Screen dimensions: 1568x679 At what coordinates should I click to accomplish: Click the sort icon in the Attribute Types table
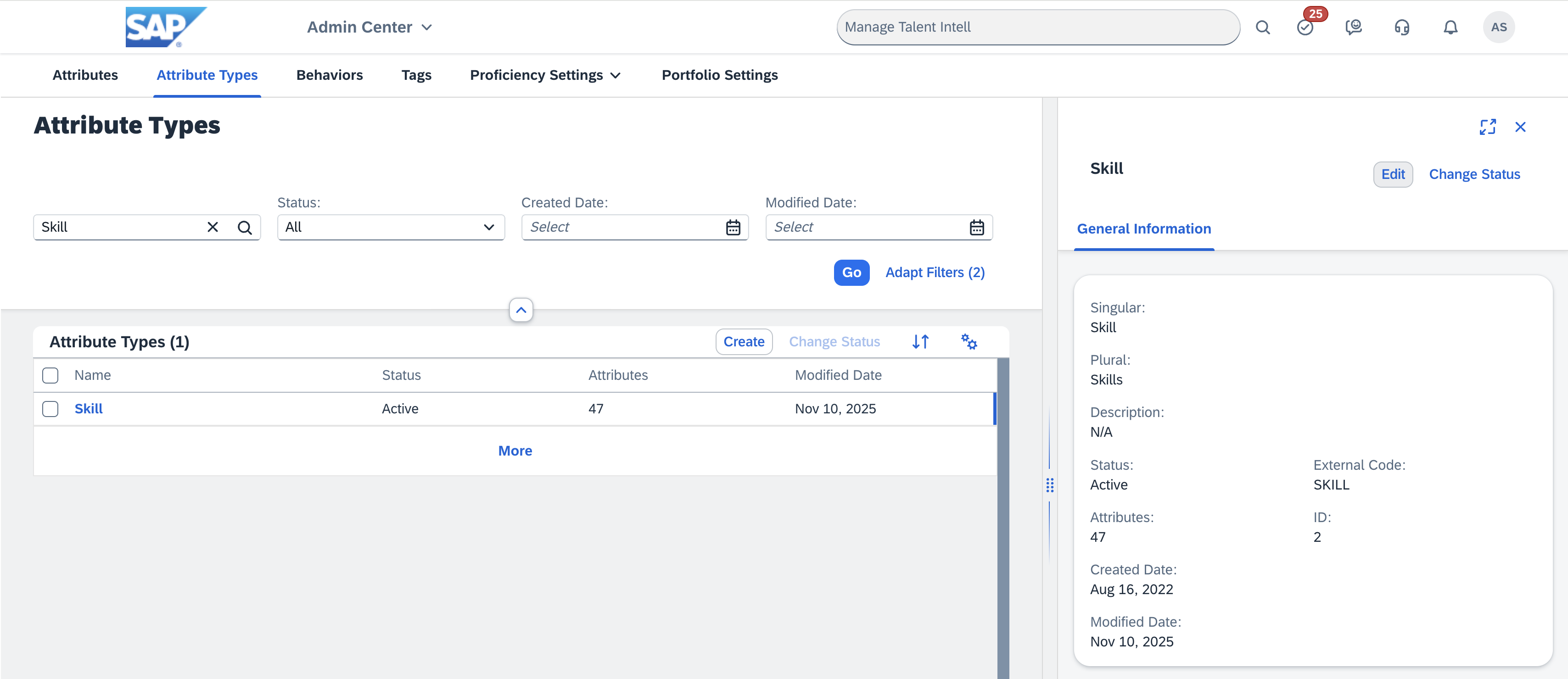click(x=920, y=341)
